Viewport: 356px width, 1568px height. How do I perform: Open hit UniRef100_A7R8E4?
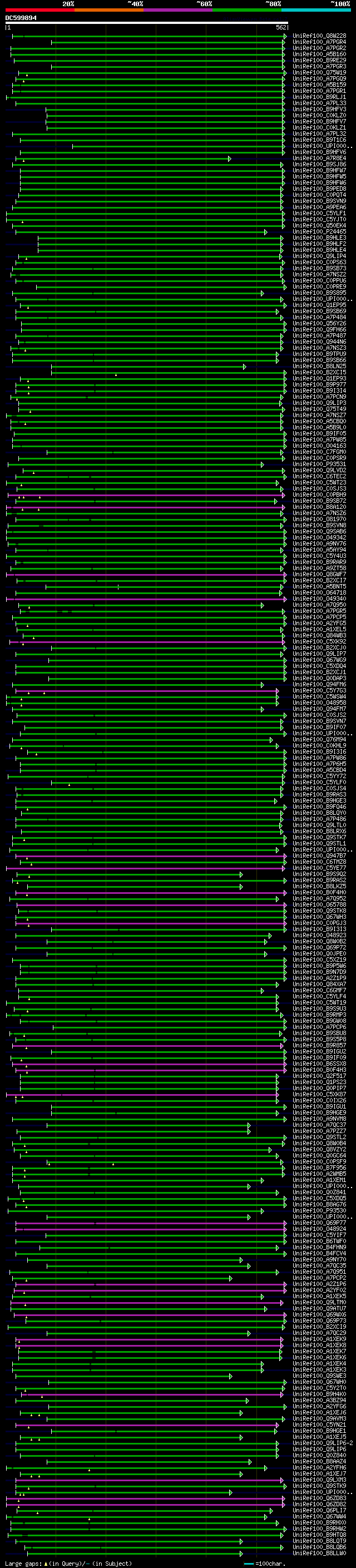319,159
